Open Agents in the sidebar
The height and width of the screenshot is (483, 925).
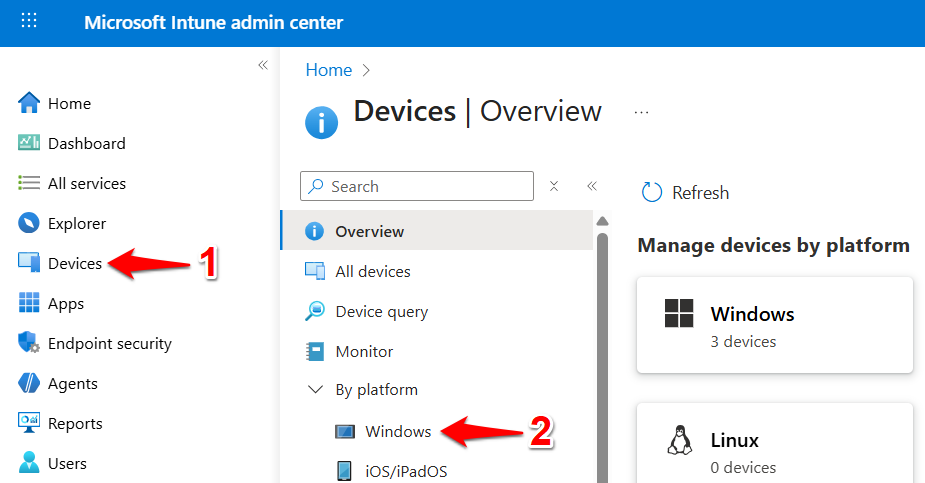pos(73,384)
